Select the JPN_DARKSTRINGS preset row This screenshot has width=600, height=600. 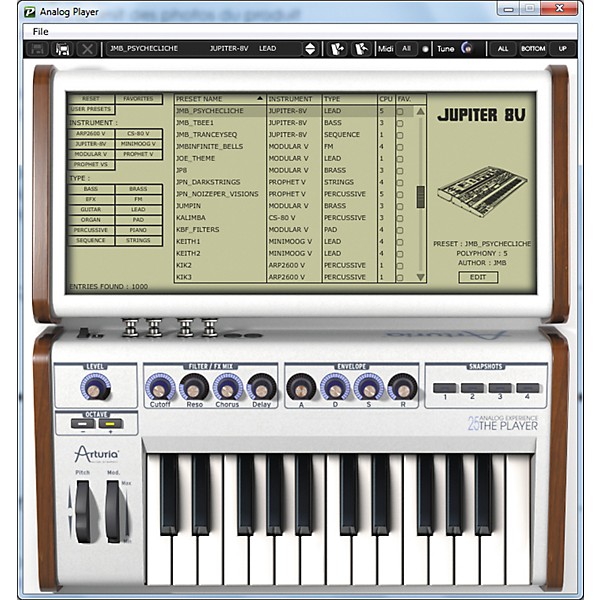294,183
